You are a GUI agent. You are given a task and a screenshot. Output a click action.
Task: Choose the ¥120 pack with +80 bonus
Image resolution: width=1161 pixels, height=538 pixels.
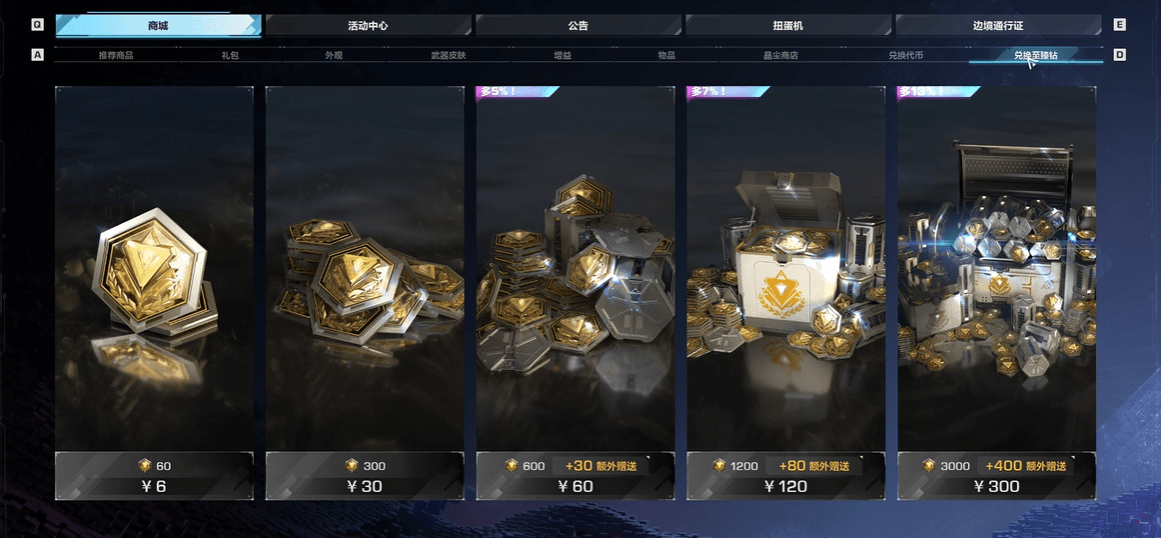(786, 476)
